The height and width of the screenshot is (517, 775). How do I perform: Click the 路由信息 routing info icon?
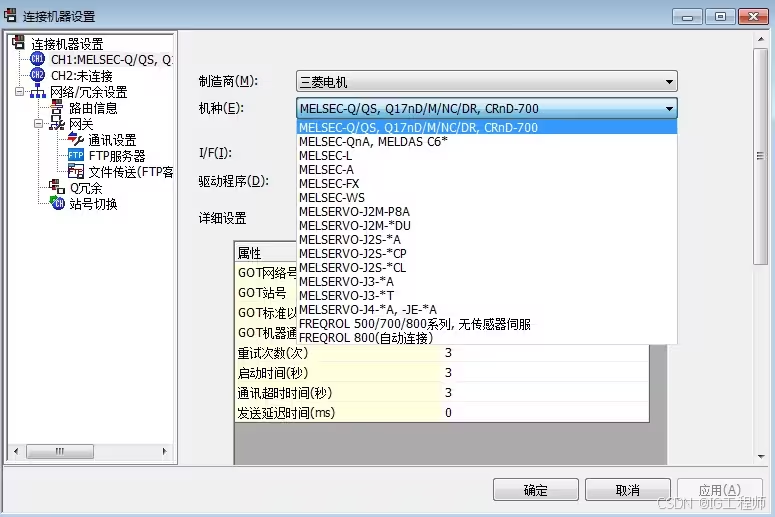57,107
